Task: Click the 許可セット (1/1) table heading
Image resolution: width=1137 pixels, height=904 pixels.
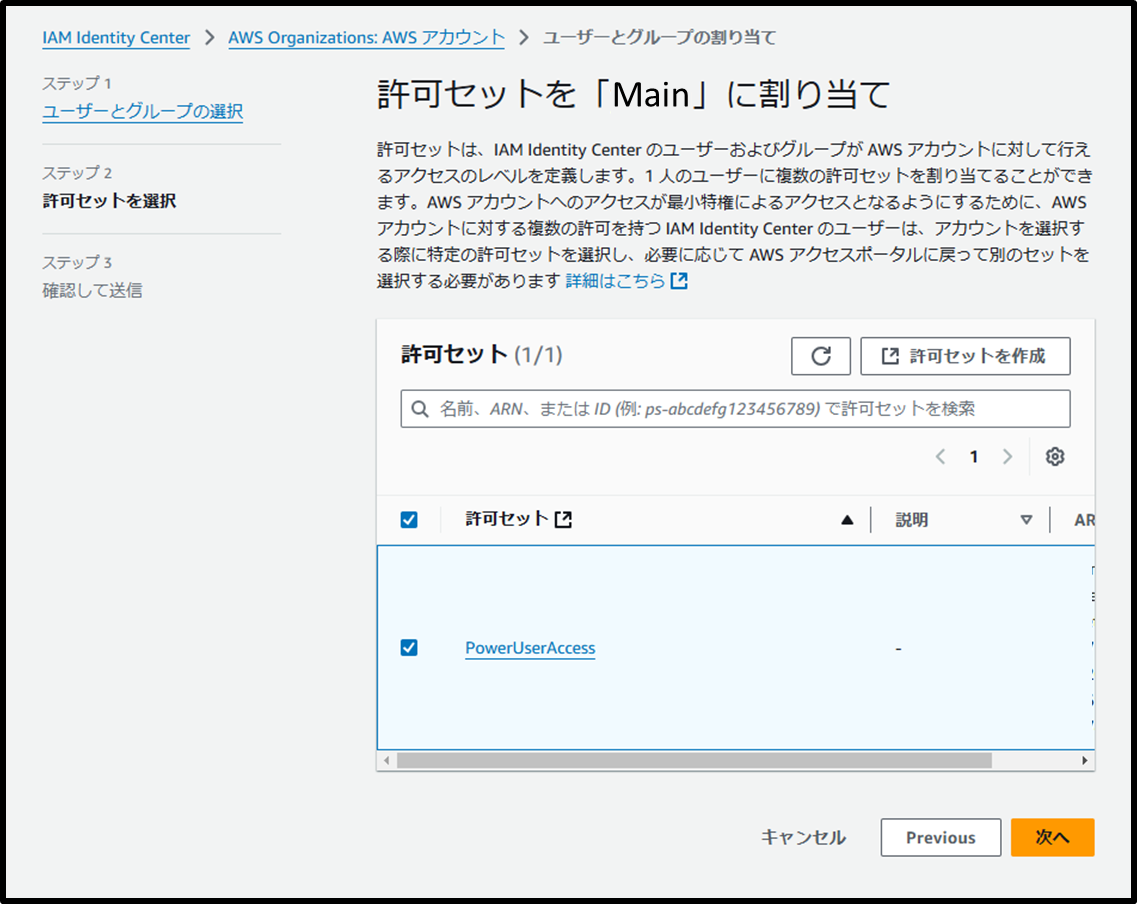Action: pos(481,354)
